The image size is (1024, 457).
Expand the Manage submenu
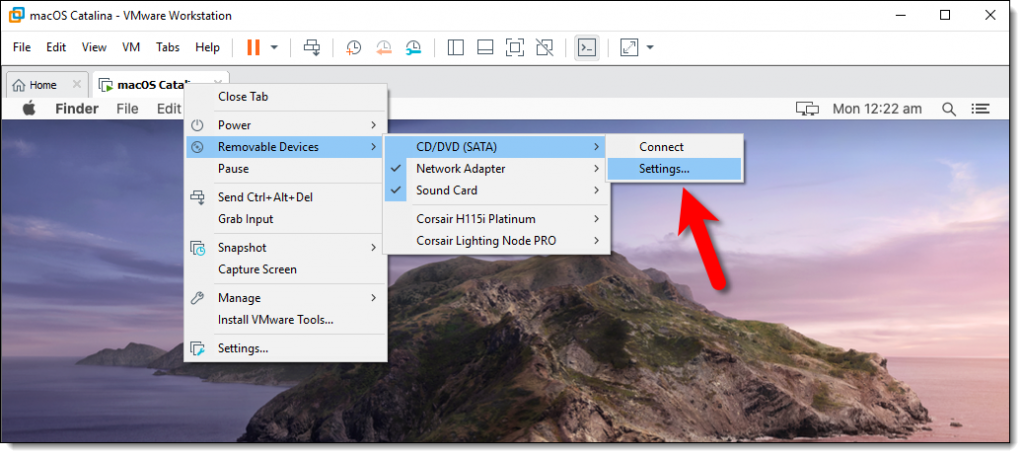coord(286,298)
